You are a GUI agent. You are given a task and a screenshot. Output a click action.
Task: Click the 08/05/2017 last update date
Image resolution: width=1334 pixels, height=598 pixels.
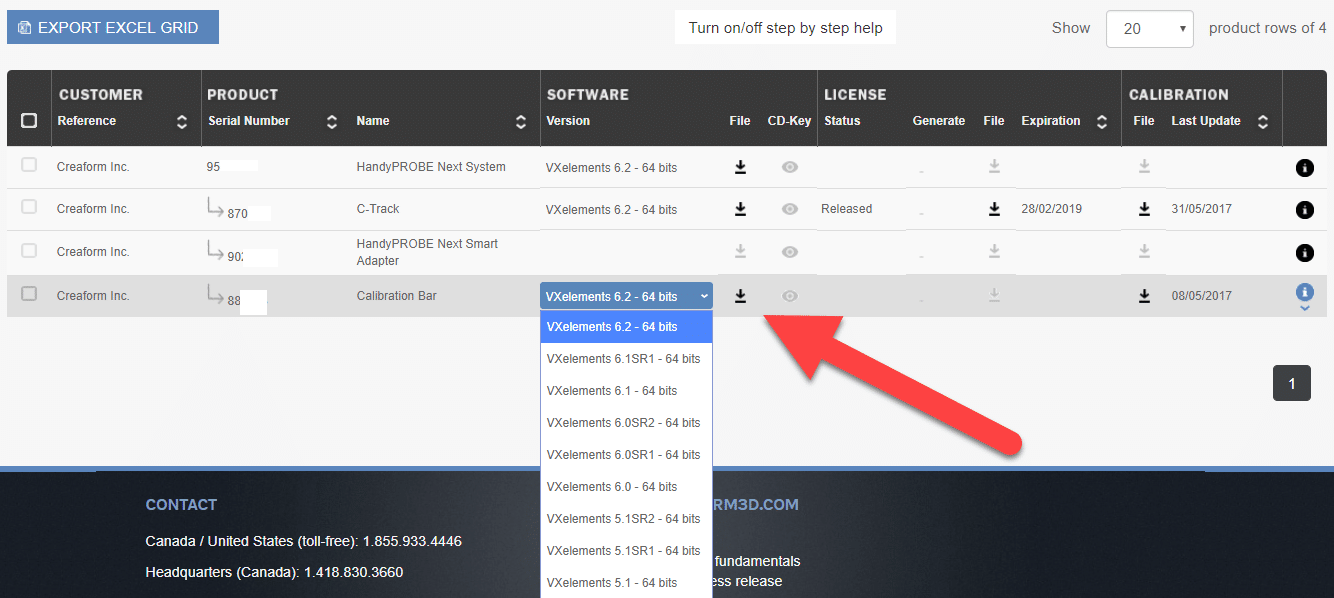tap(1202, 296)
